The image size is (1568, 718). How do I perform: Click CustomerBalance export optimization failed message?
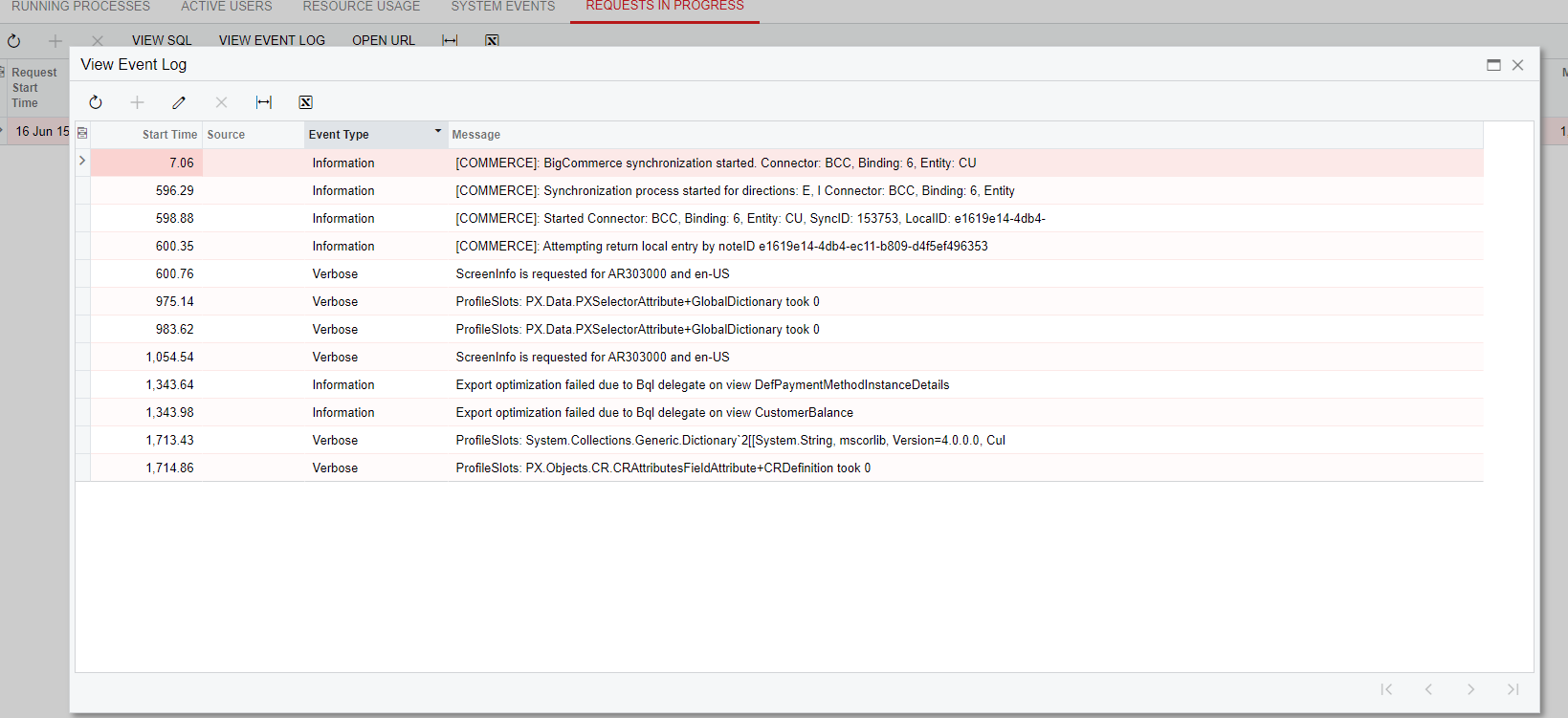(654, 413)
